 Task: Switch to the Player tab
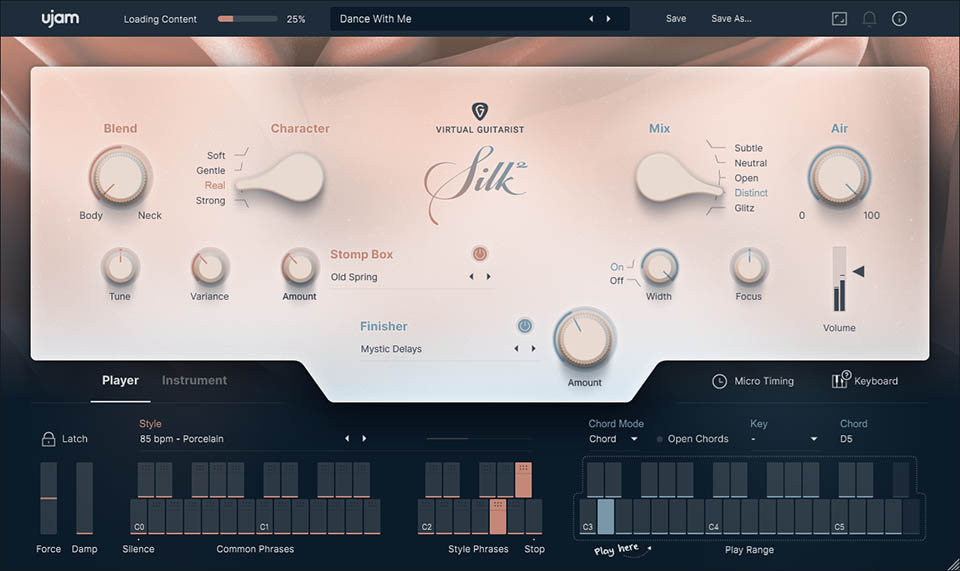(120, 381)
